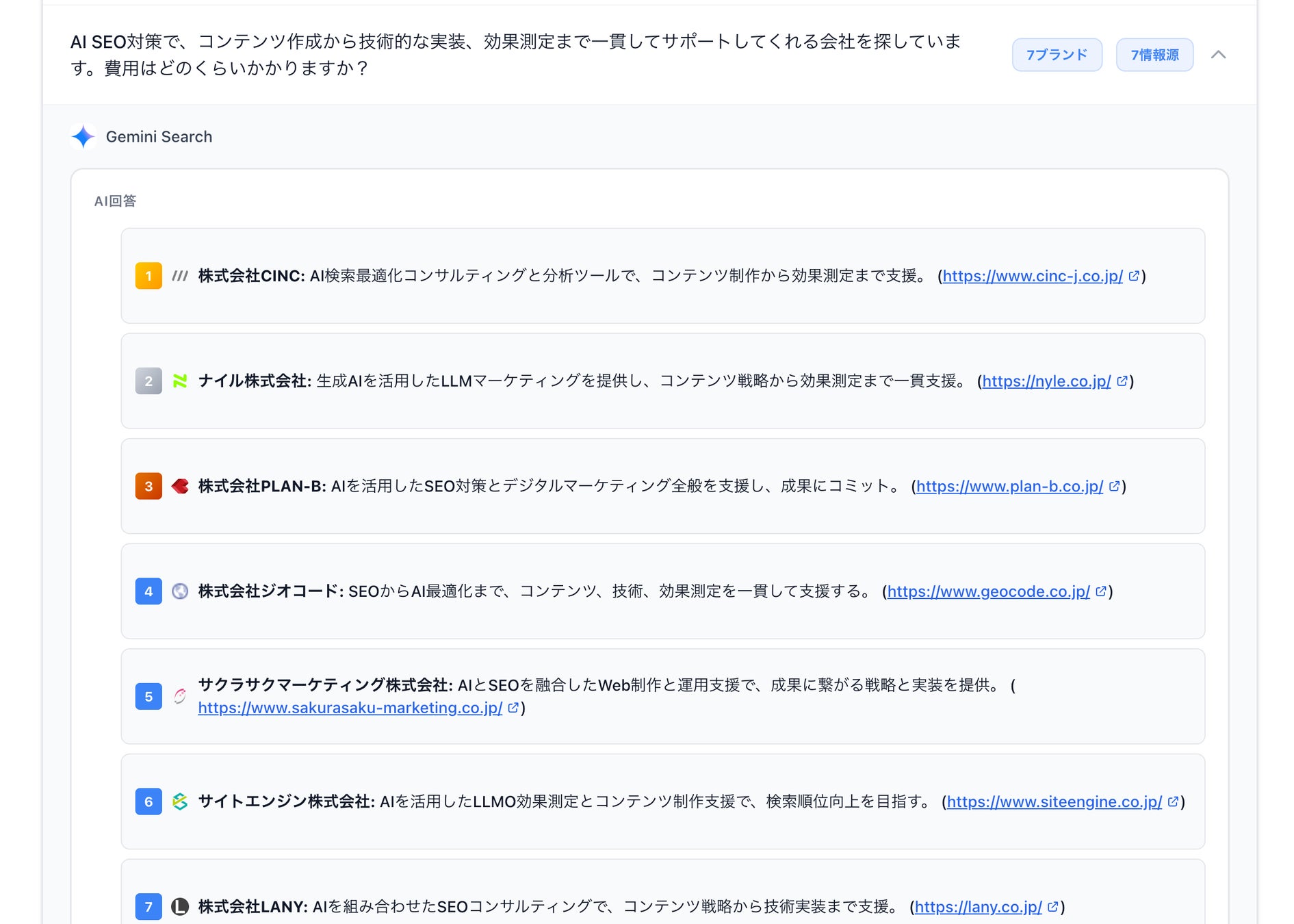This screenshot has width=1294, height=924.
Task: Click the rank 1 gold badge
Action: coord(148,276)
